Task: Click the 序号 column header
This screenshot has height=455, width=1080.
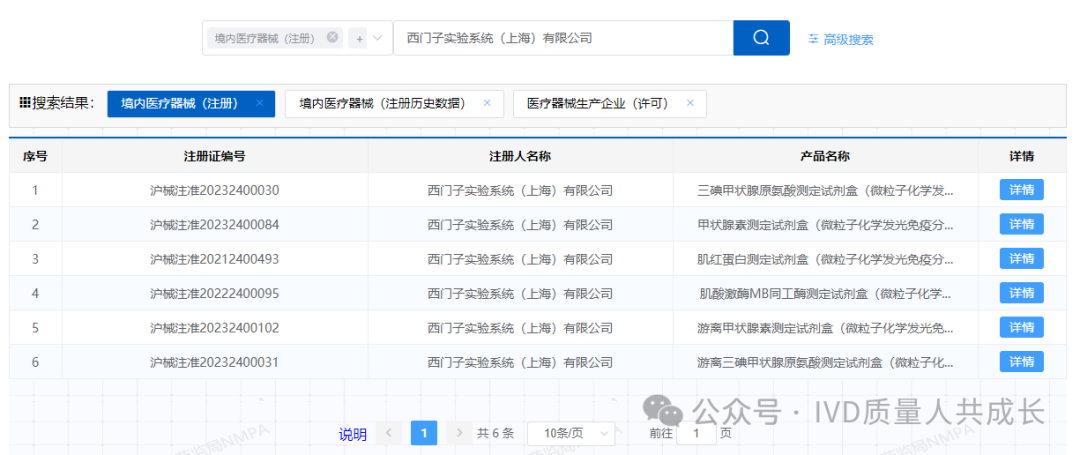Action: tap(35, 156)
